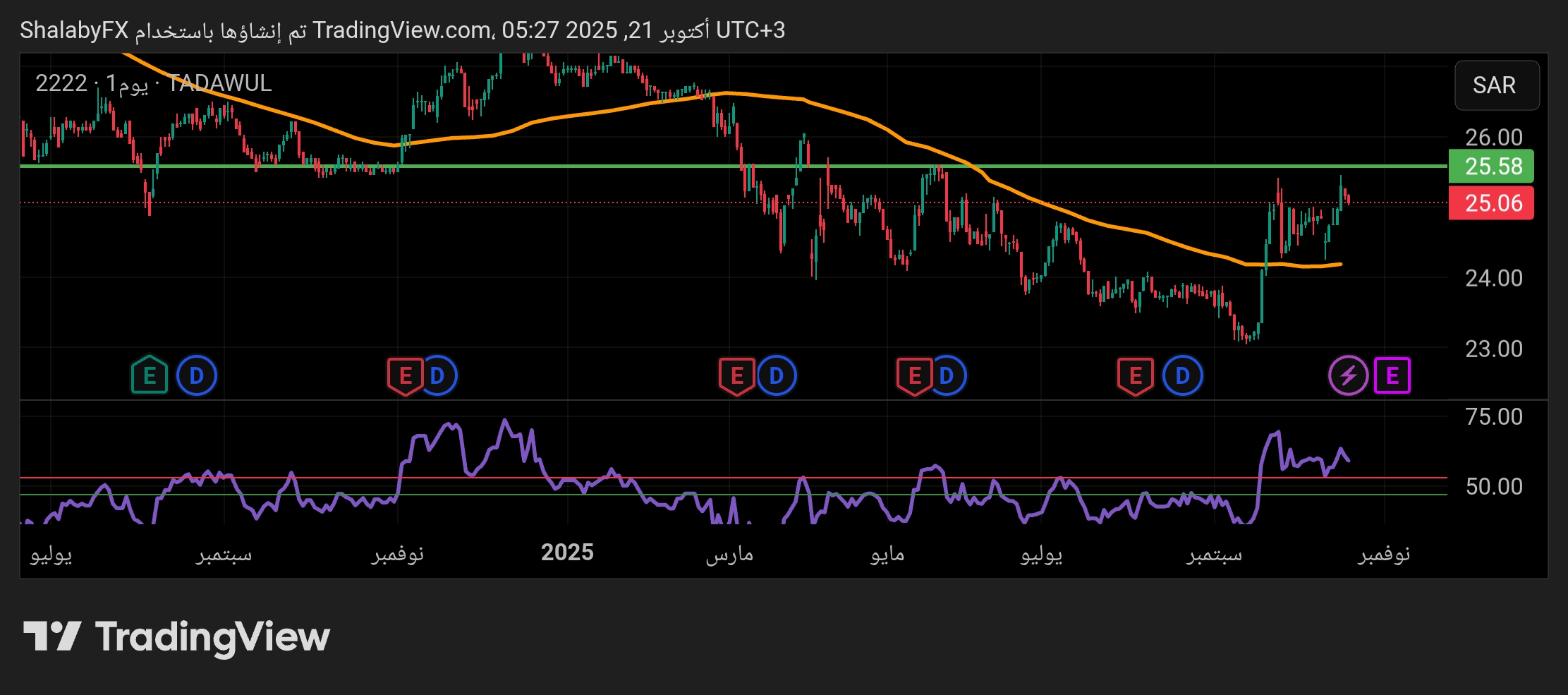This screenshot has width=1568, height=695.
Task: Click dividend D marker near May 2025
Action: (948, 375)
